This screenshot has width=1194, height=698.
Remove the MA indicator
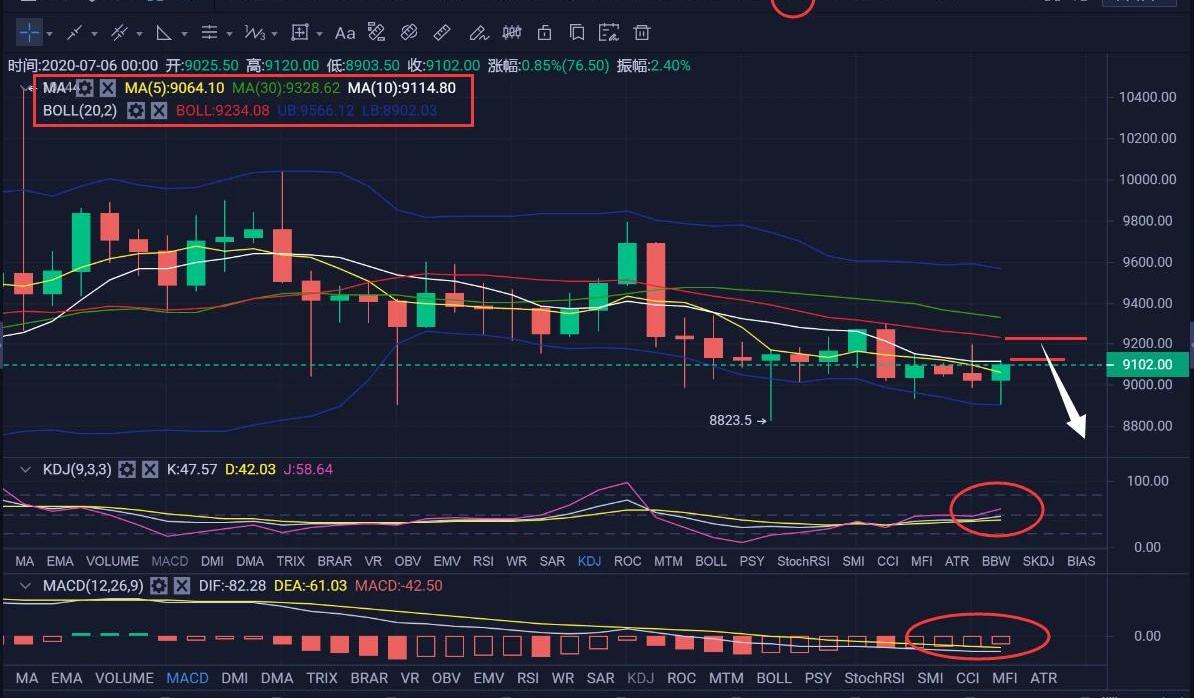coord(108,88)
